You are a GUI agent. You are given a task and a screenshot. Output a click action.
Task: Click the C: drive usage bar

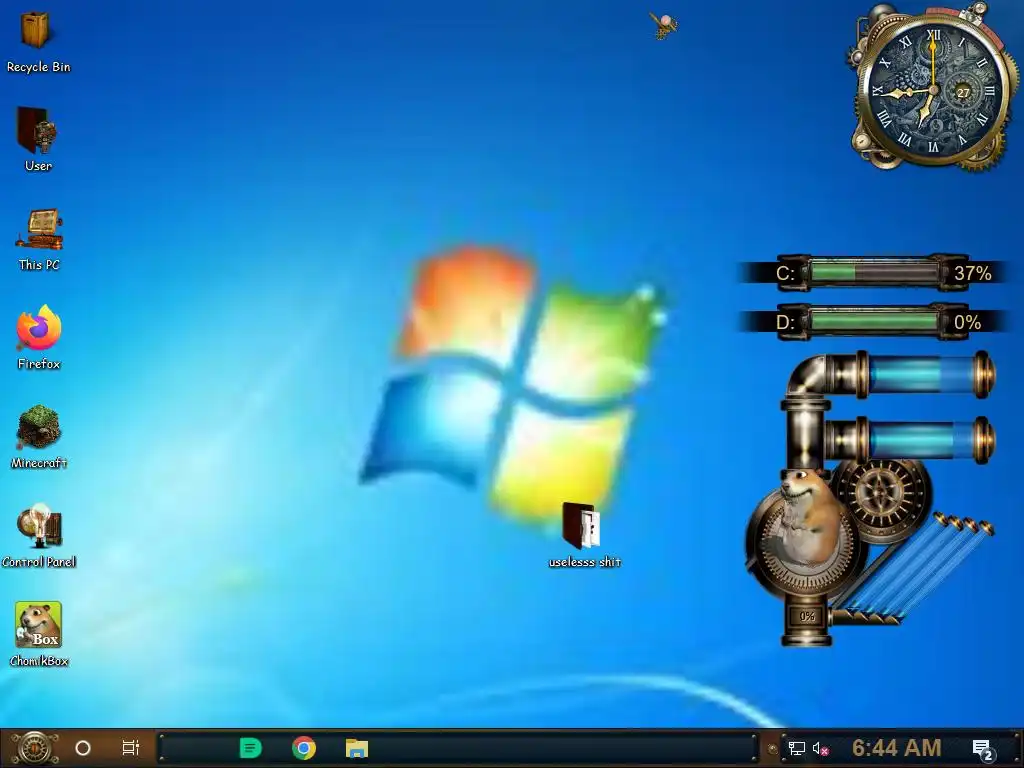tap(874, 272)
